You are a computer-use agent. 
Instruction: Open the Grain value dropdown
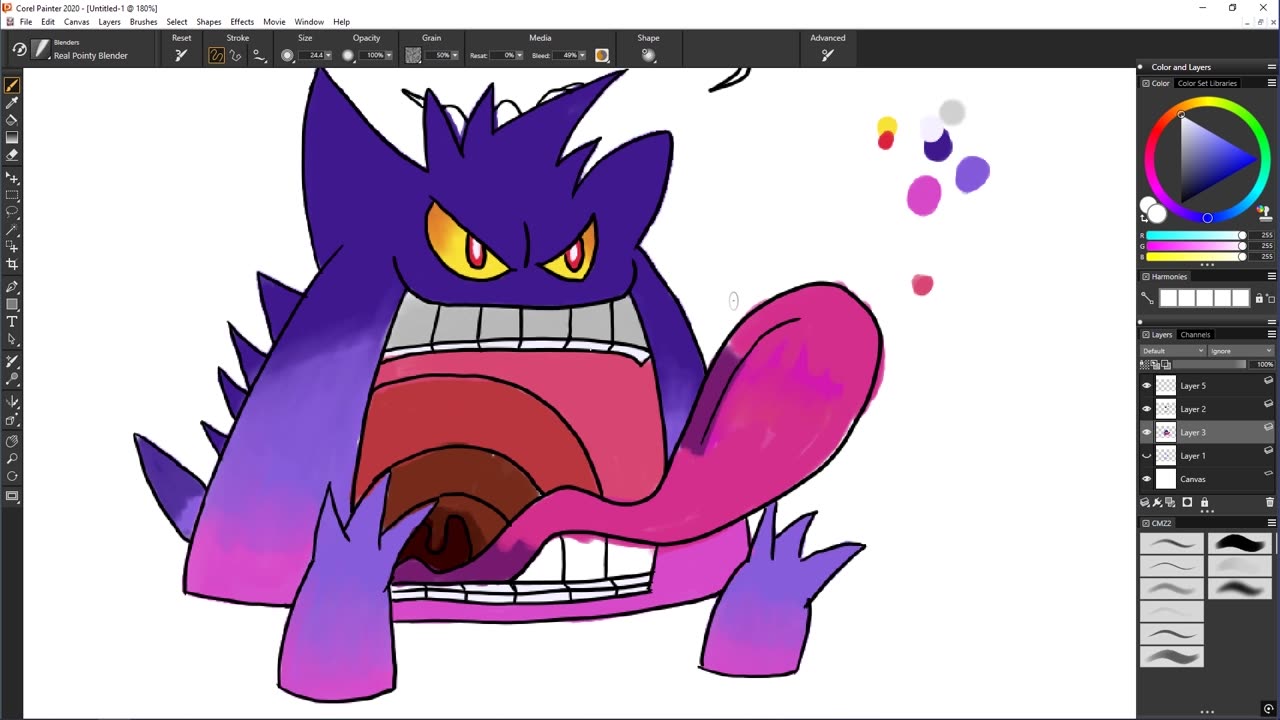point(455,55)
